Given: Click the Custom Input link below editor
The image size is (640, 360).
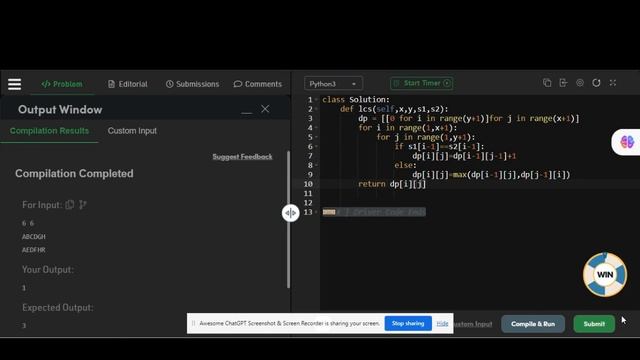Looking at the screenshot, I should click(x=473, y=324).
